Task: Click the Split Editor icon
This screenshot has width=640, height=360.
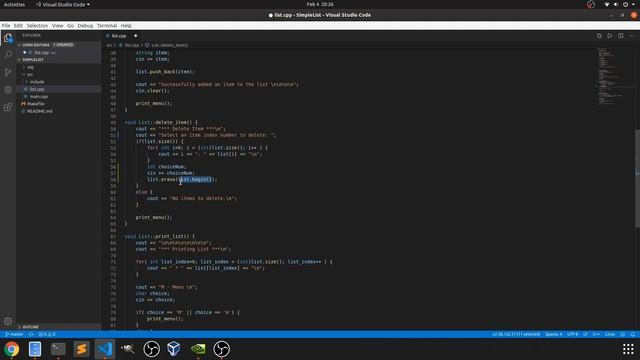Action: point(620,36)
